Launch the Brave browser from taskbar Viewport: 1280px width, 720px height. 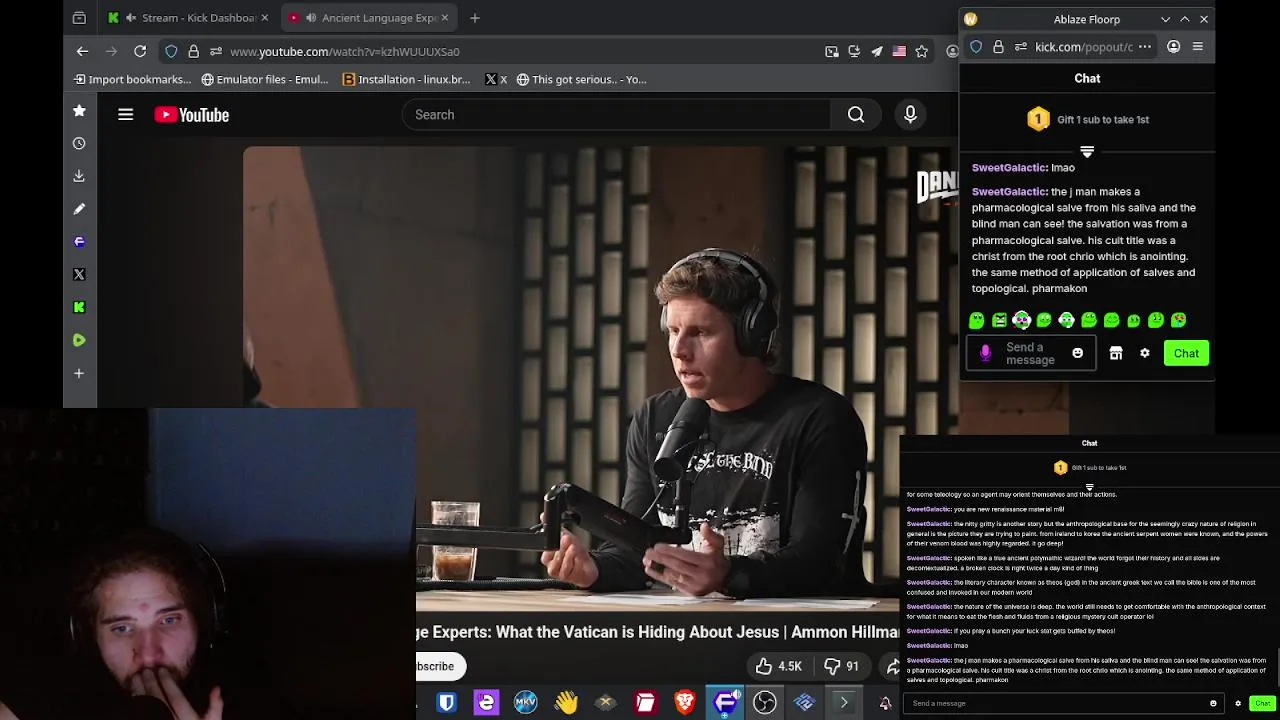point(685,703)
